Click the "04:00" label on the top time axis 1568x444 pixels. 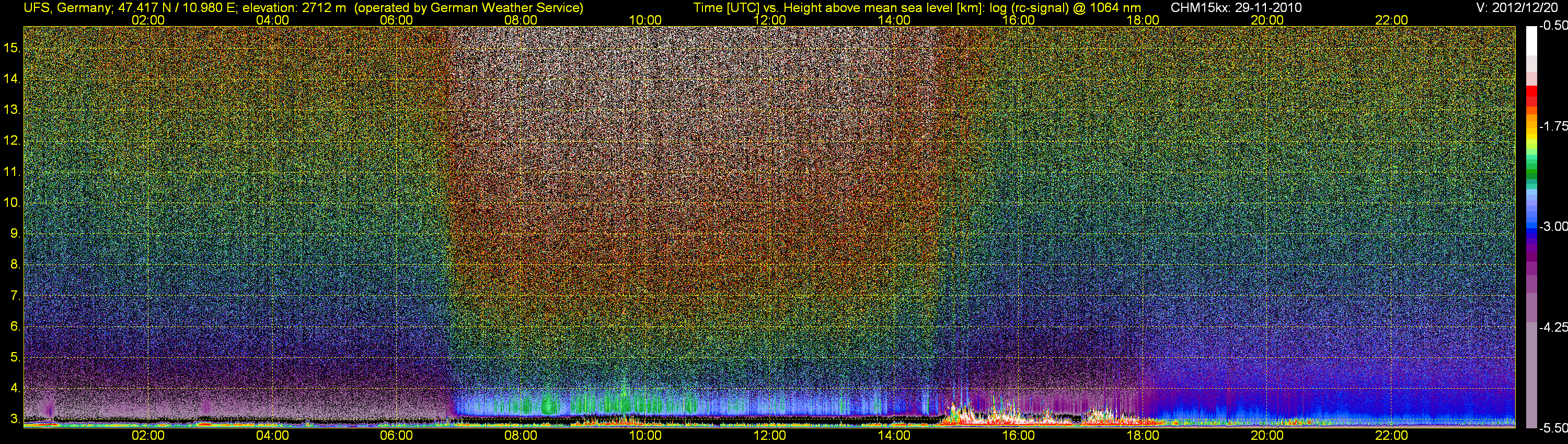pyautogui.click(x=272, y=20)
